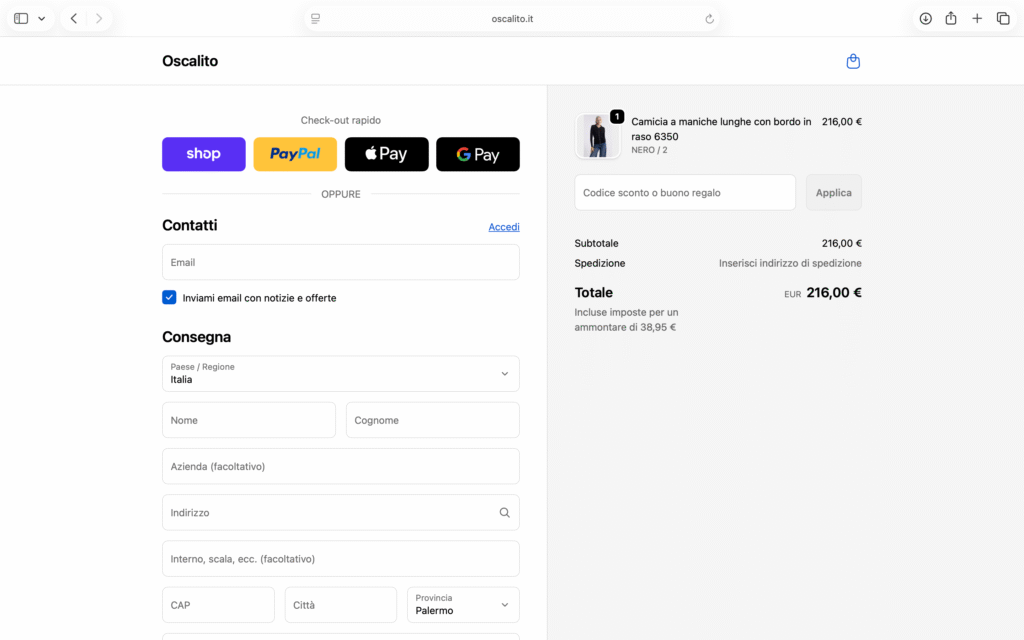
Task: Open the shopping bag cart icon
Action: 853,61
